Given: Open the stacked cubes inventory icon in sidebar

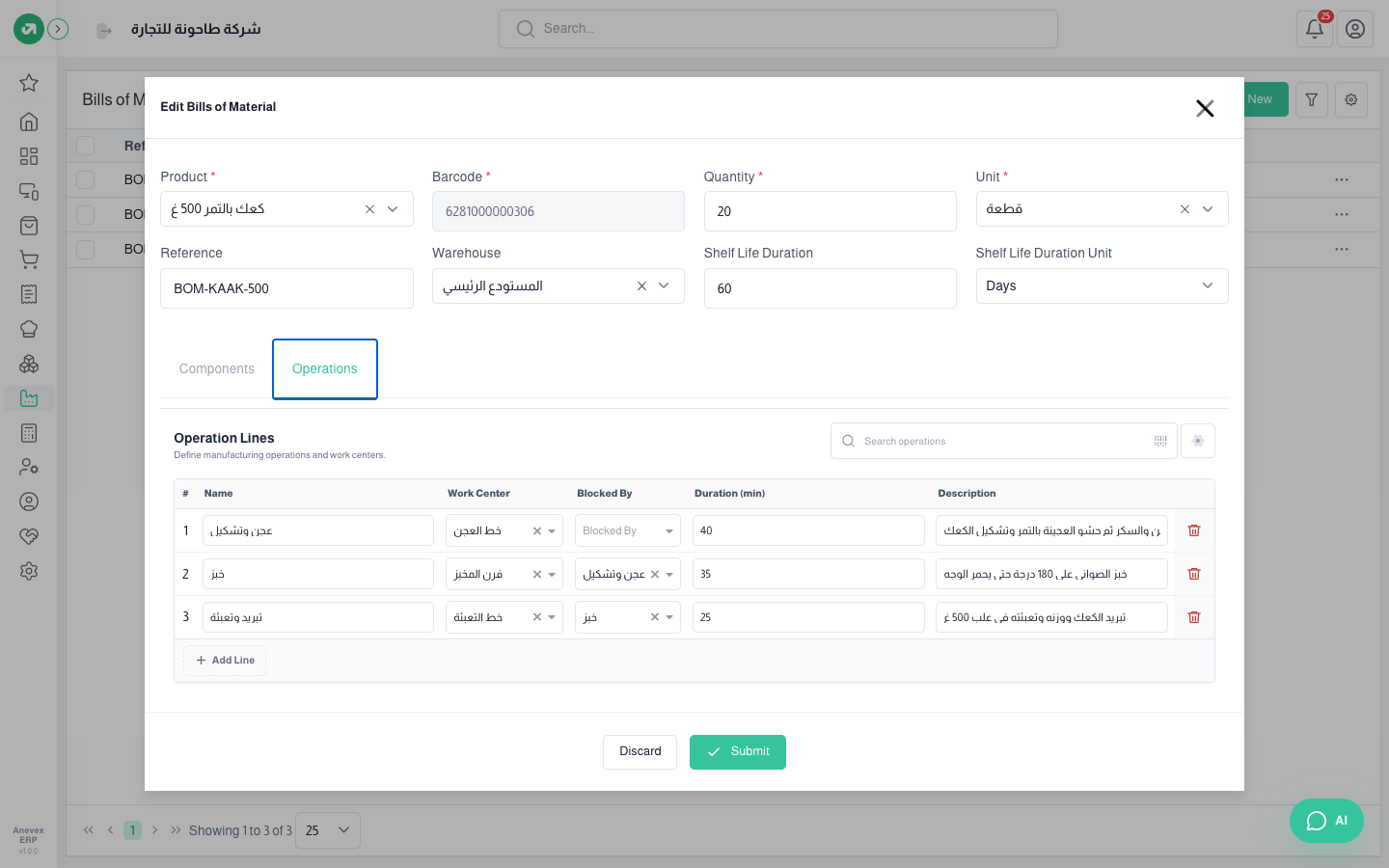Looking at the screenshot, I should point(29,365).
